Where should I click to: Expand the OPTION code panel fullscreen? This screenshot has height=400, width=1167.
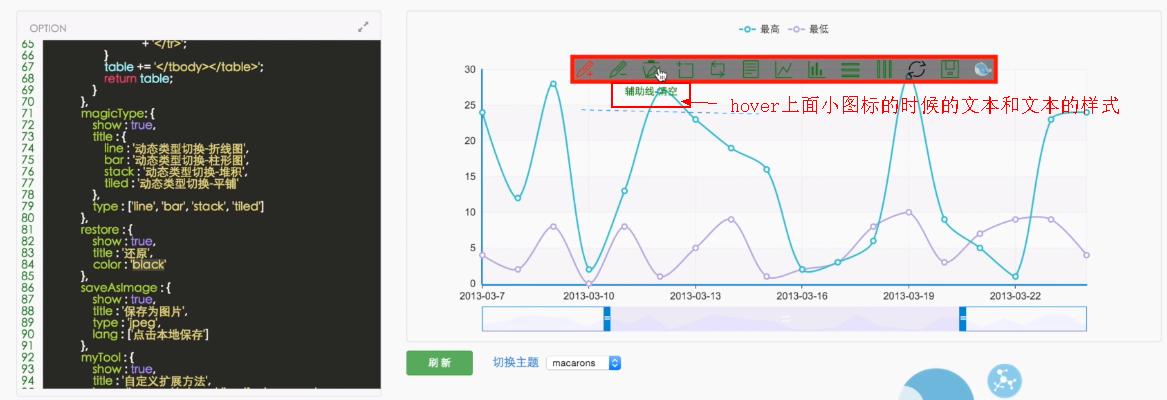pos(363,27)
